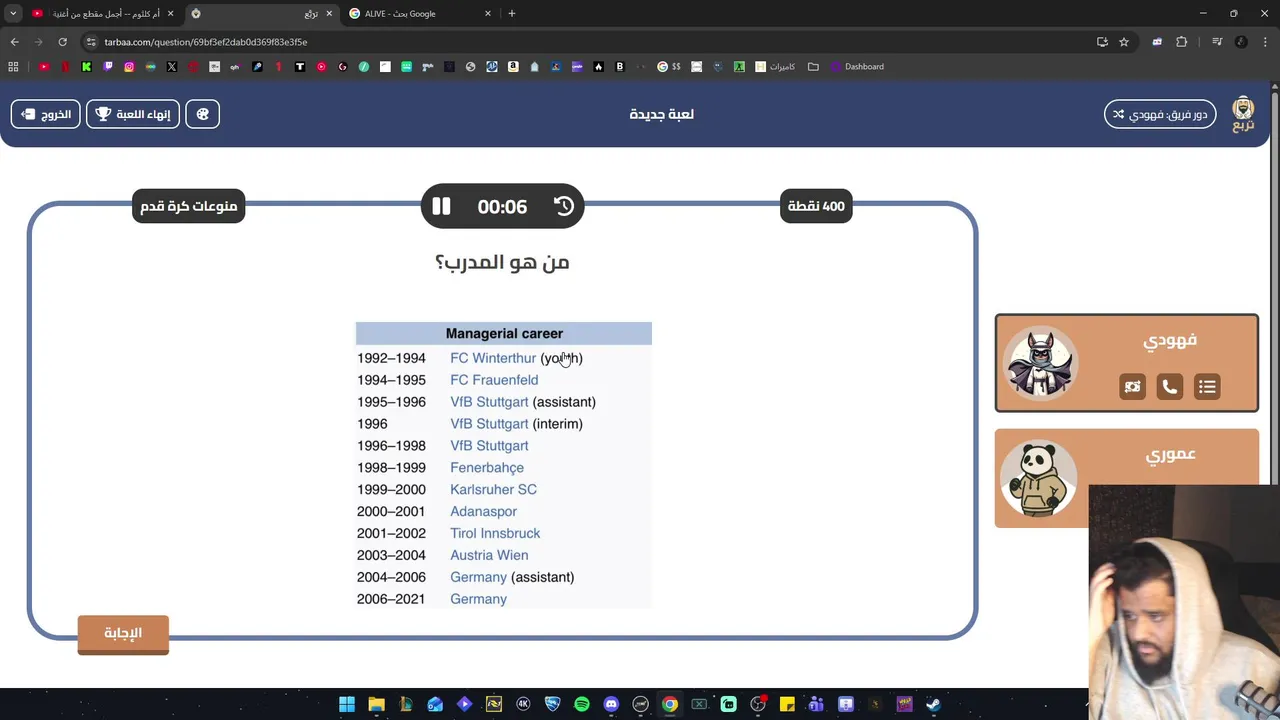The image size is (1280, 720).
Task: Open Spotify from taskbar
Action: [x=582, y=704]
